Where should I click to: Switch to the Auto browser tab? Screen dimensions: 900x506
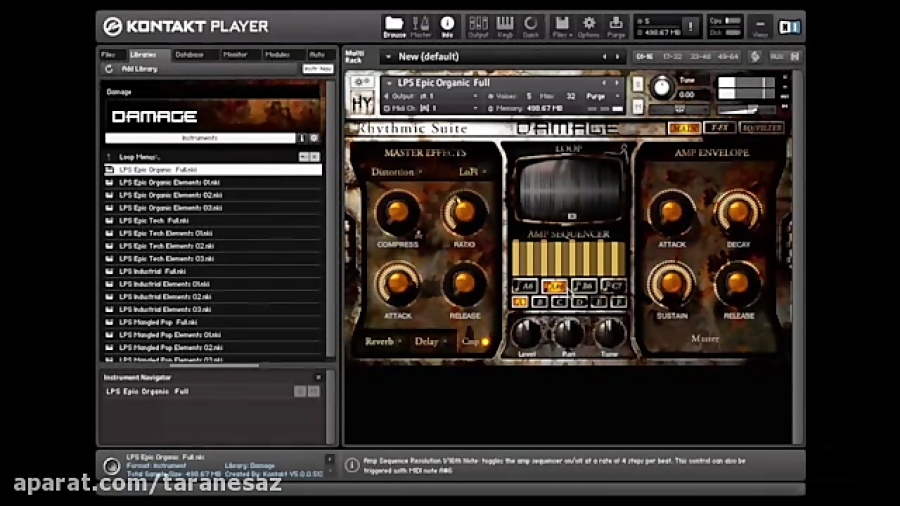click(317, 55)
